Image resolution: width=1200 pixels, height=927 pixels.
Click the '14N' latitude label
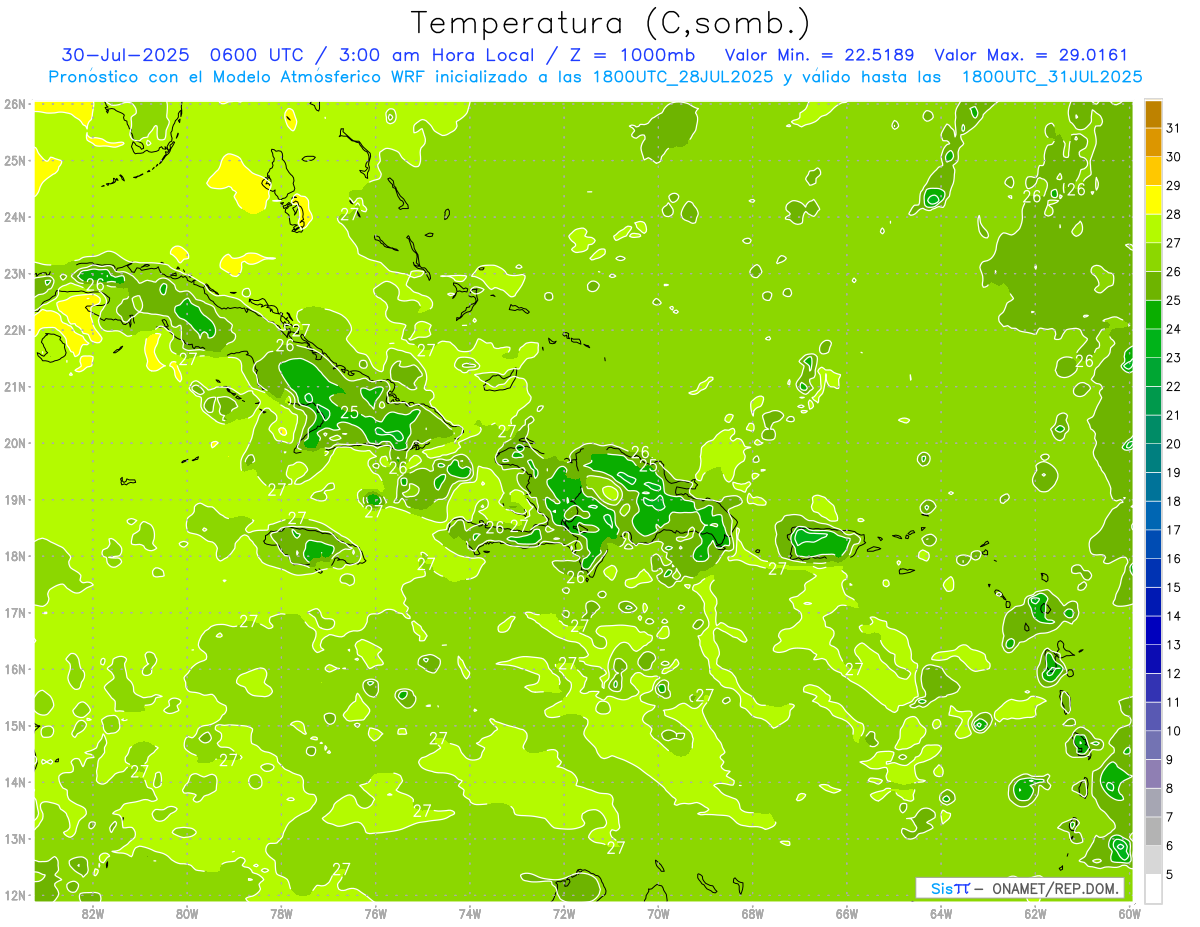pos(15,782)
